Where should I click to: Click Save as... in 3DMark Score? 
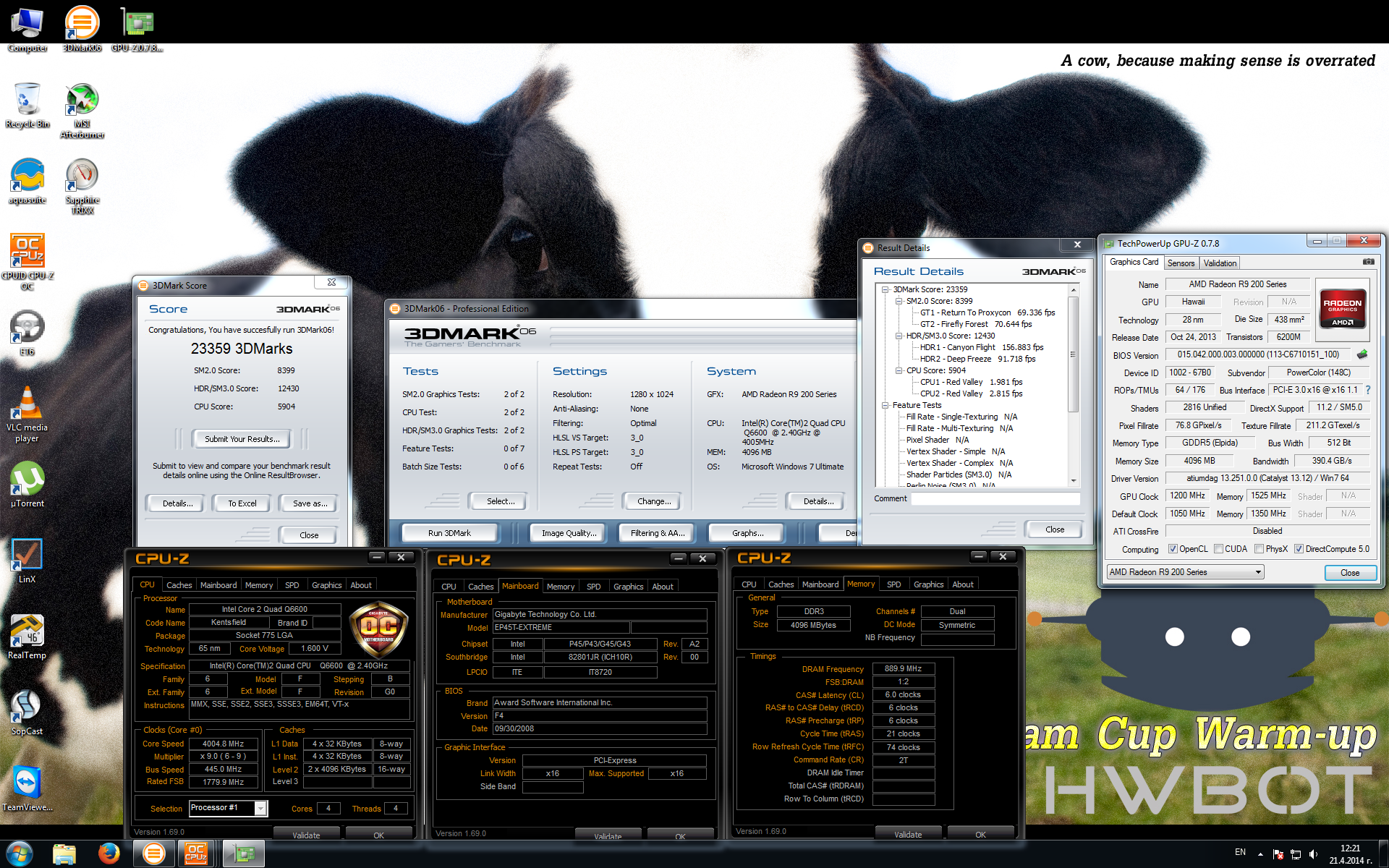(x=310, y=503)
